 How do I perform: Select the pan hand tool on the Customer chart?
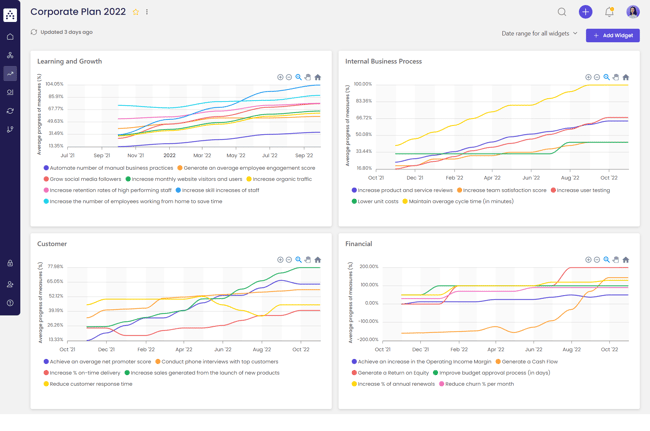pyautogui.click(x=308, y=260)
